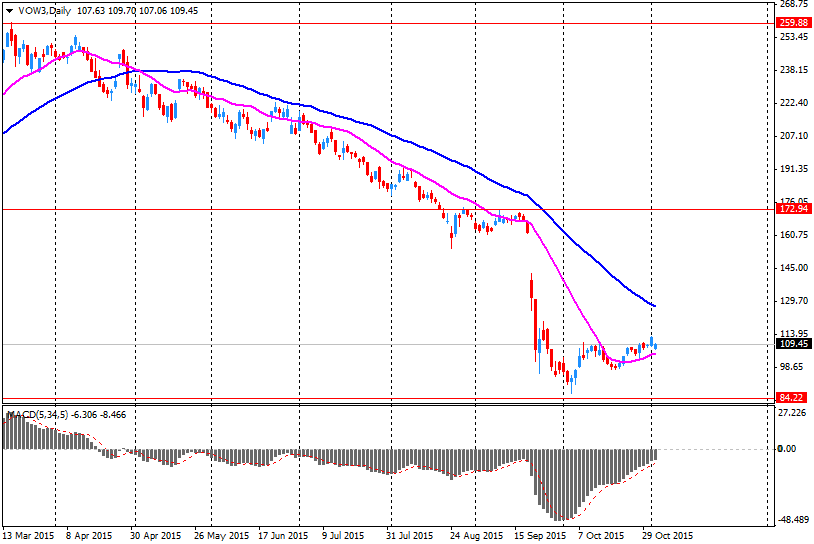Click the MACD(5,34,5) indicator label
The width and height of the screenshot is (814, 544).
(38, 415)
